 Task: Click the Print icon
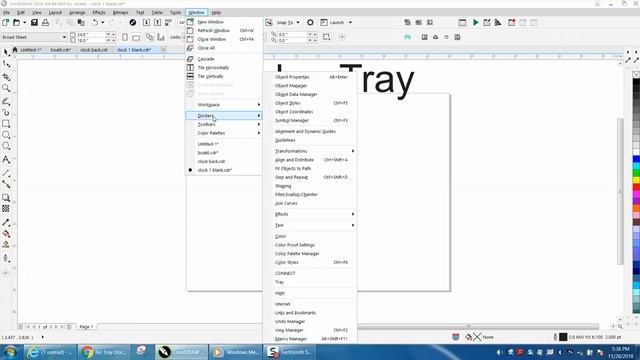coord(45,22)
